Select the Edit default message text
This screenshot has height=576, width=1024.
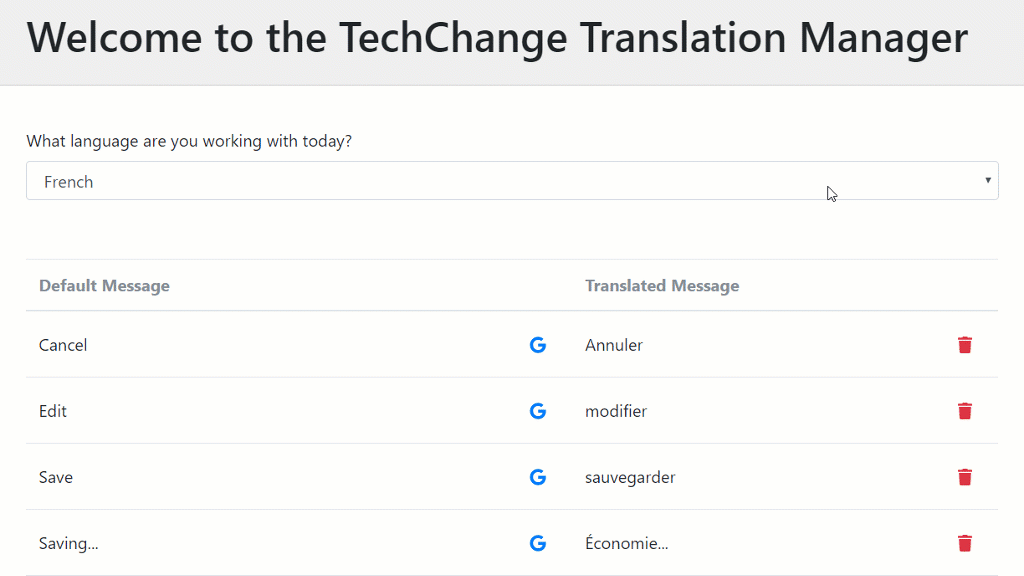53,411
